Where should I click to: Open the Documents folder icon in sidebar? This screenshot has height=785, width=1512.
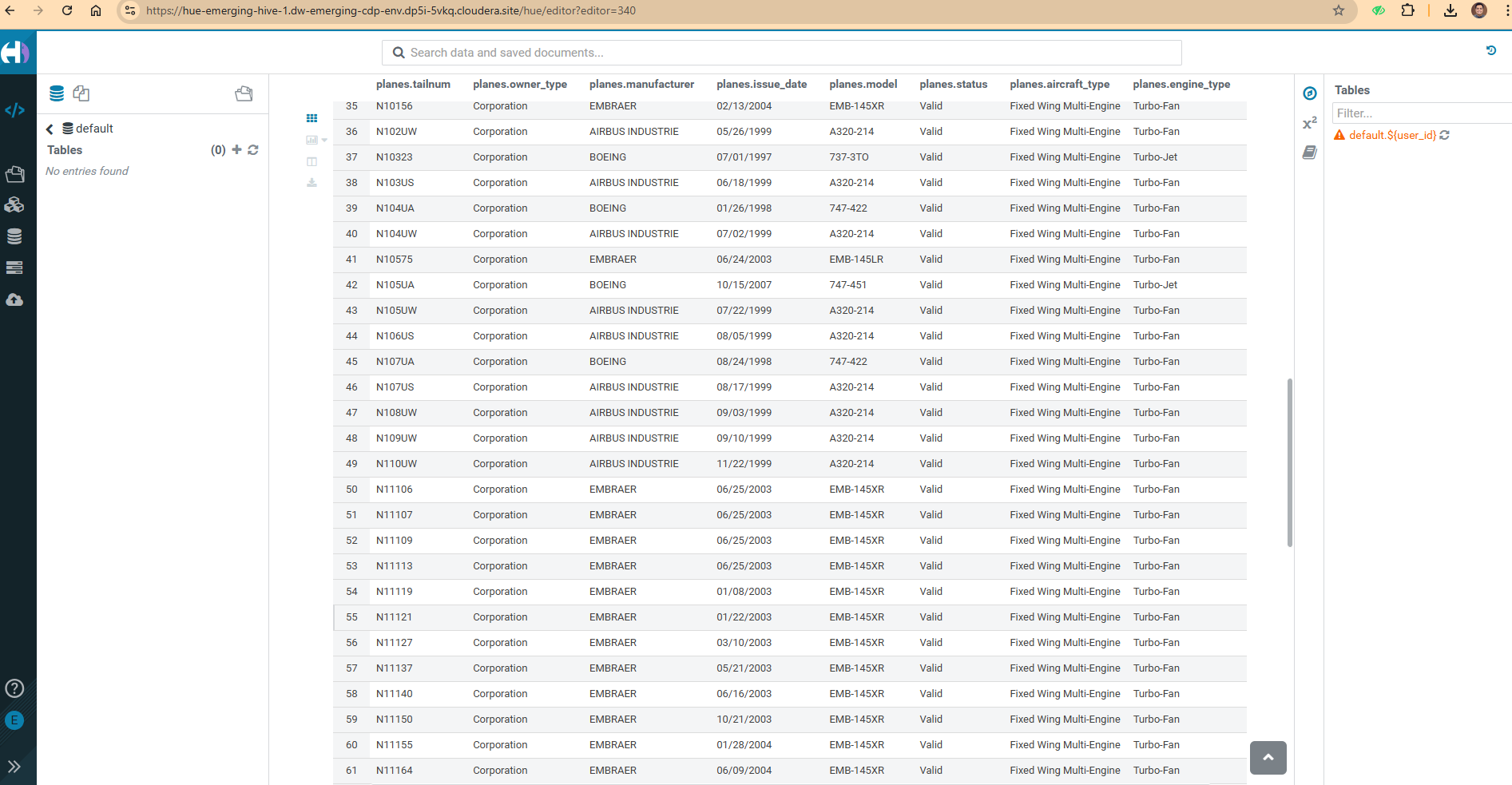coord(14,174)
